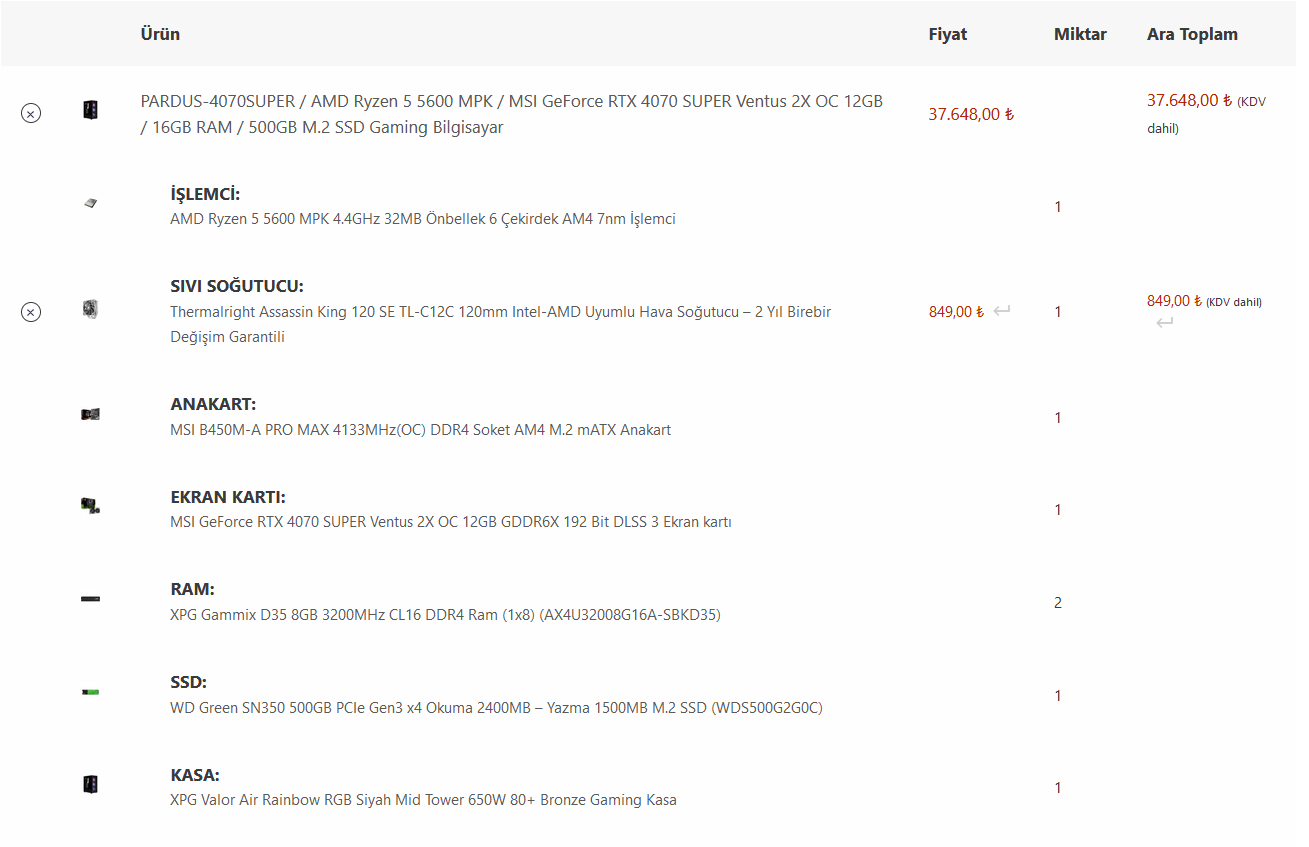
Task: Click the Thermalright cooler thumbnail image
Action: 91,309
